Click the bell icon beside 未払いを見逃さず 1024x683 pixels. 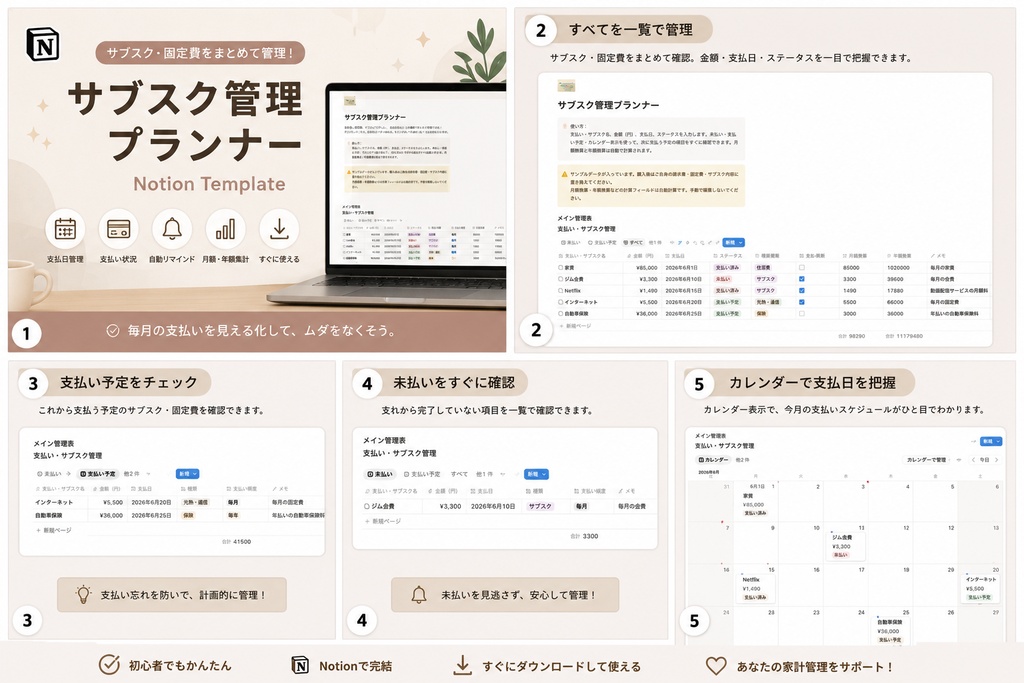pos(419,594)
